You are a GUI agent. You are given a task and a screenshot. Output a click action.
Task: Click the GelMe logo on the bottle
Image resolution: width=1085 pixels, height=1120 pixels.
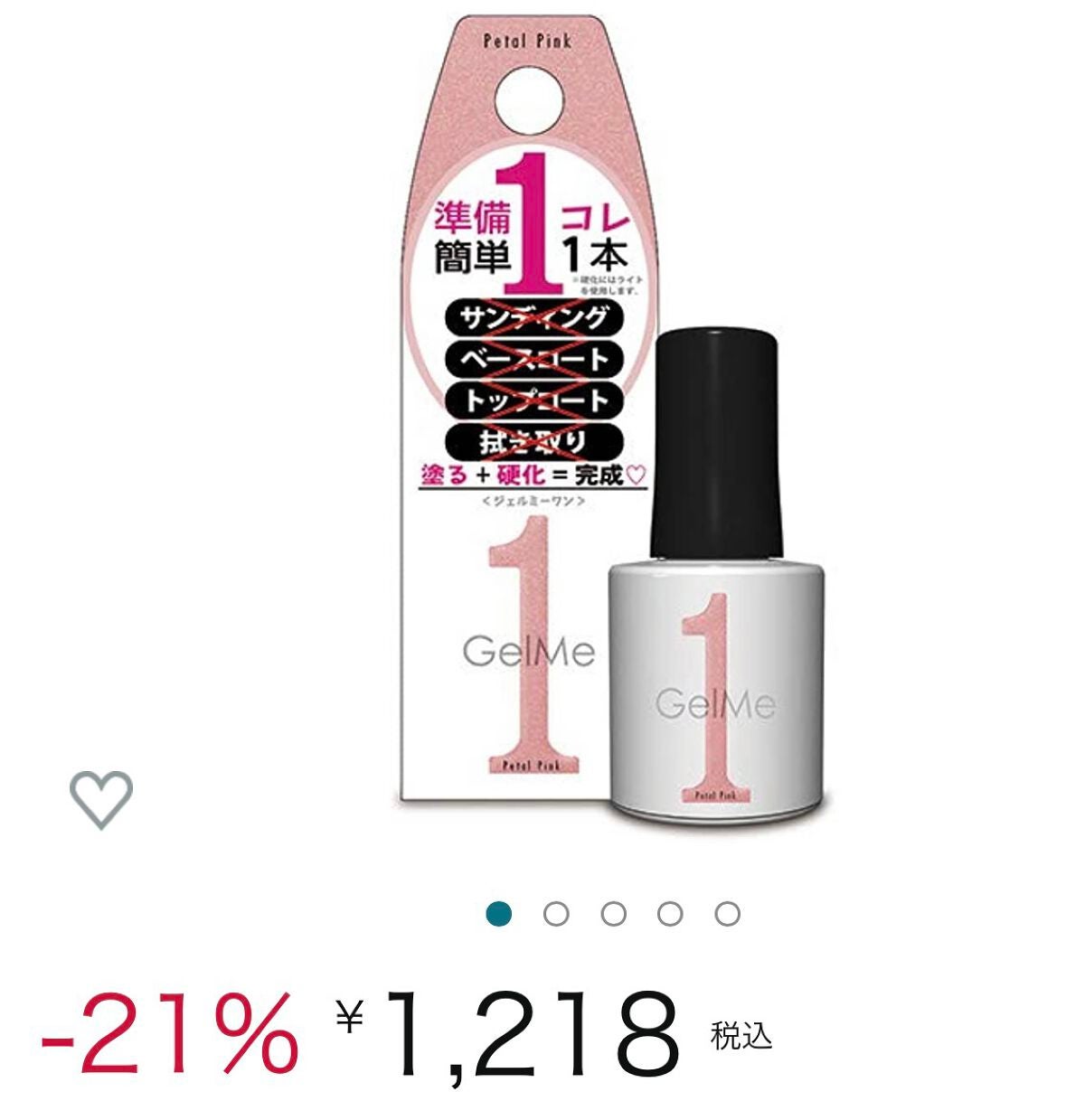coord(715,703)
